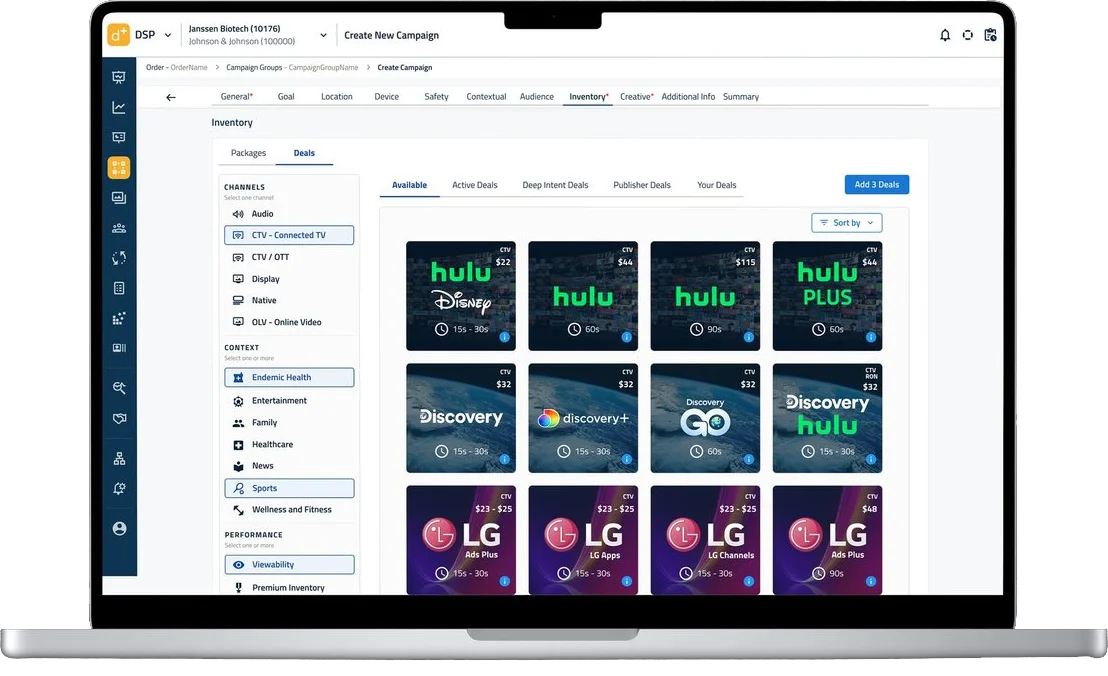Open the settings gear sidebar icon
The width and height of the screenshot is (1108, 676).
[119, 488]
